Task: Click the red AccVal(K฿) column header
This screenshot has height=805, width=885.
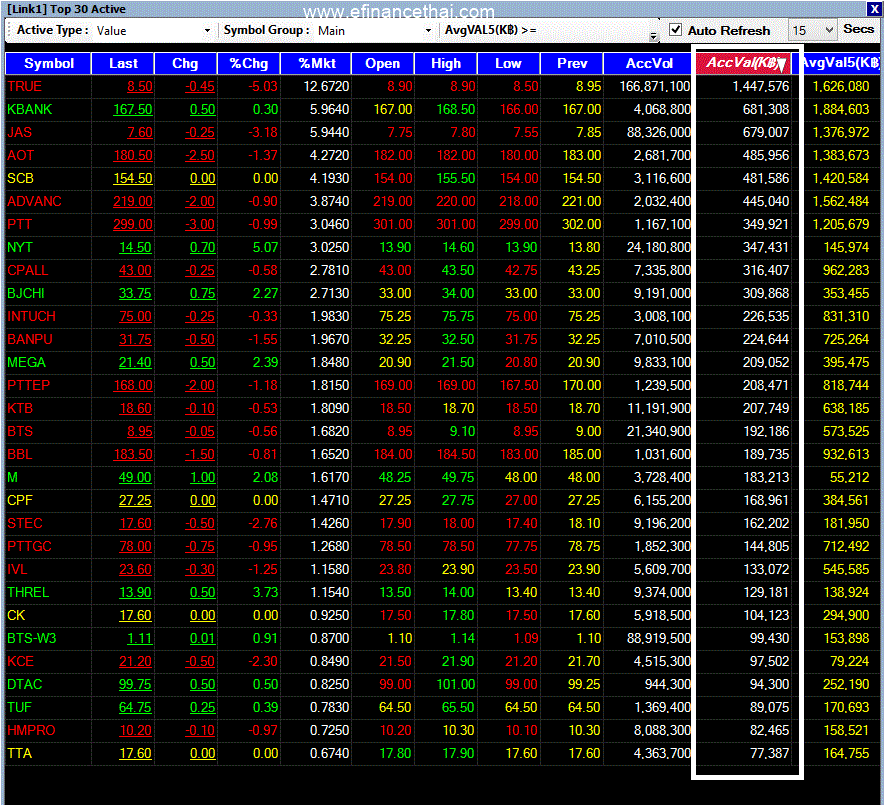Action: tap(745, 63)
